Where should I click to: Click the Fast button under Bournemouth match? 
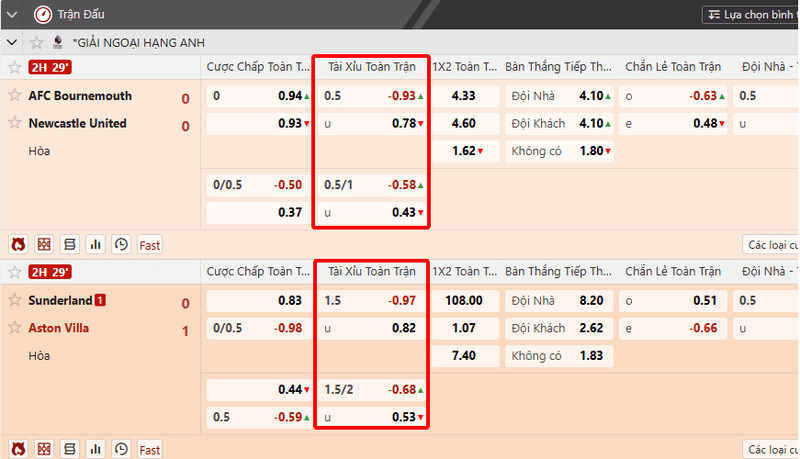[150, 244]
